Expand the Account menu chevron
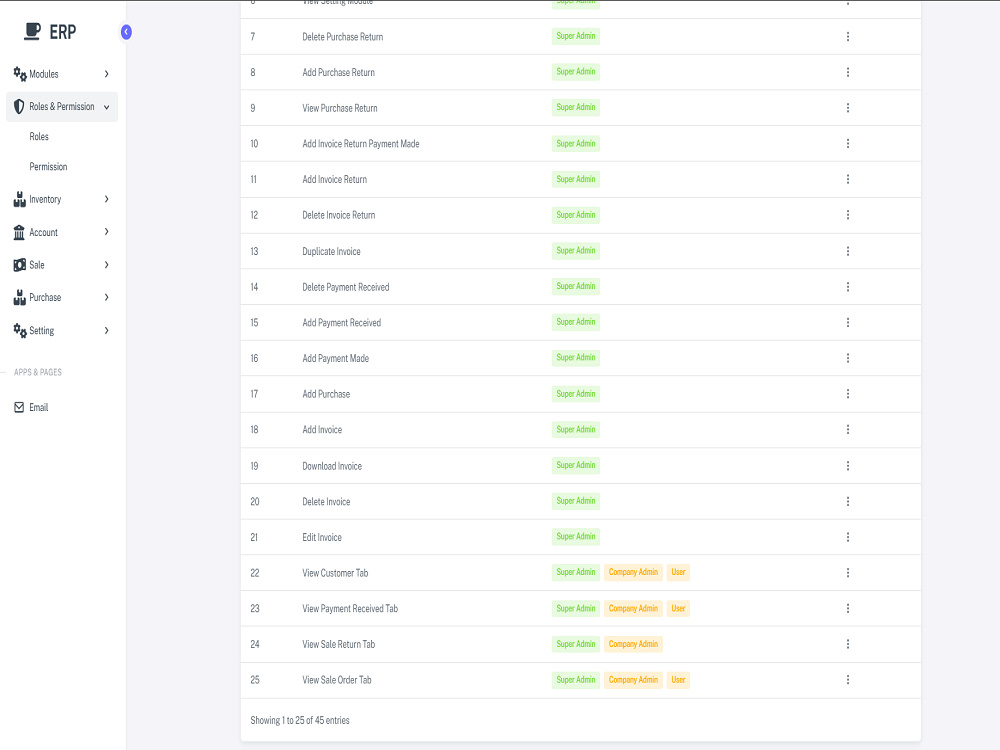 [x=107, y=232]
